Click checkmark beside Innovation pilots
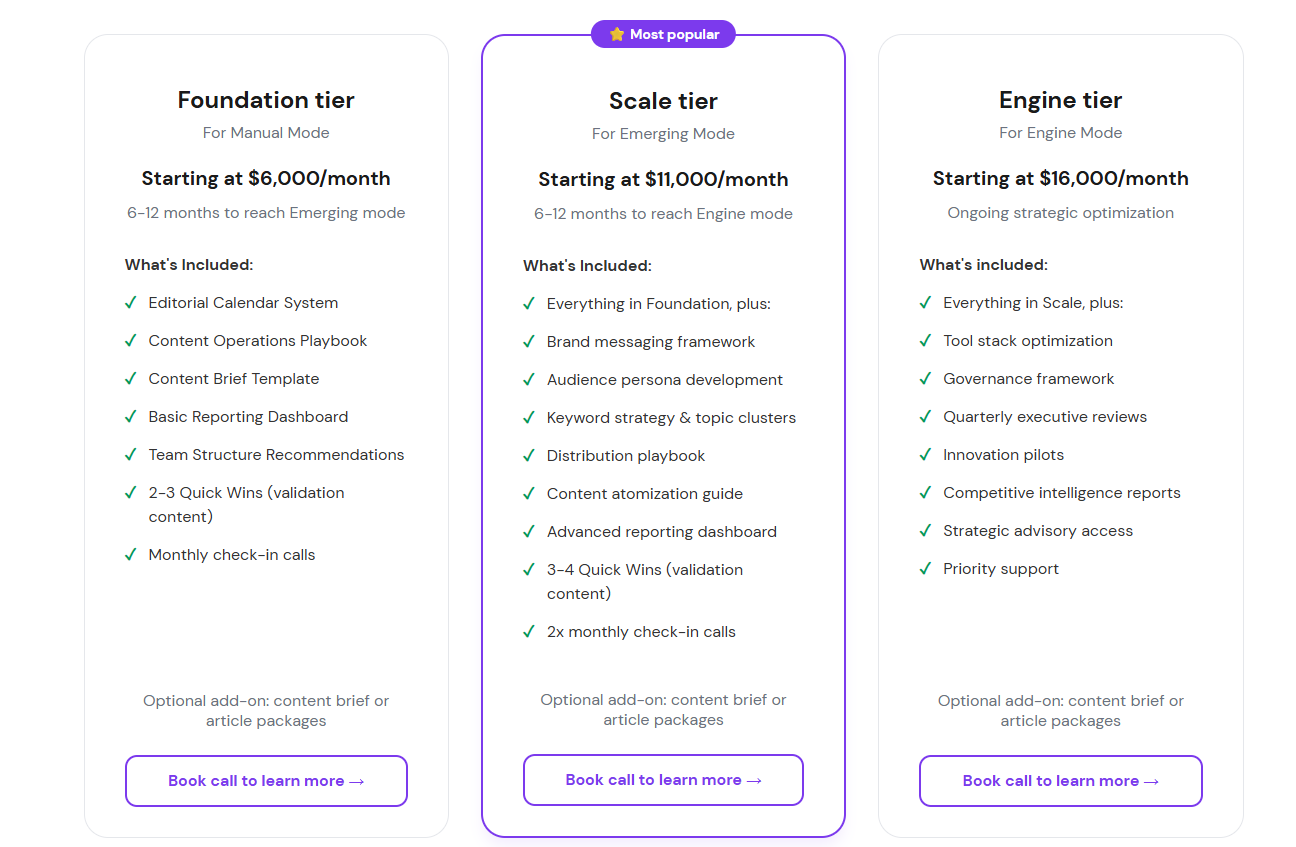The image size is (1296, 847). tap(925, 454)
